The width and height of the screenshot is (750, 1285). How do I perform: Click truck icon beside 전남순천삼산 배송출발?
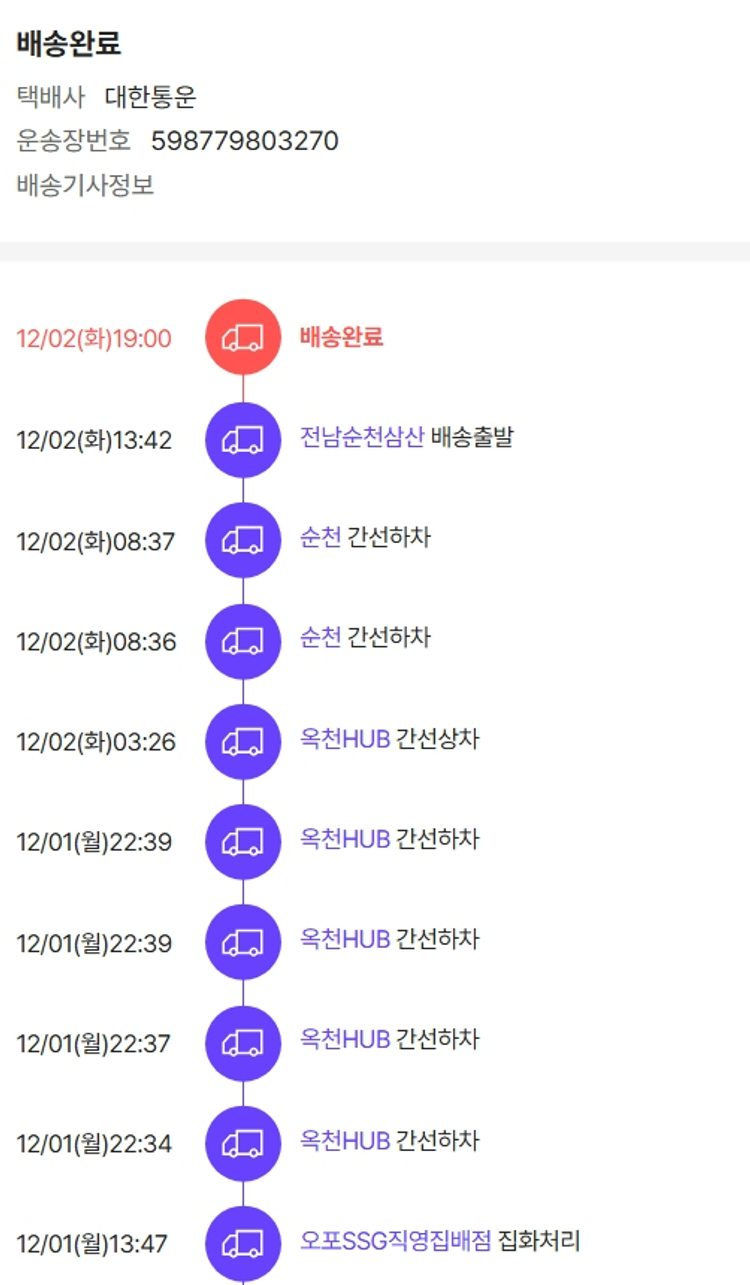[243, 439]
